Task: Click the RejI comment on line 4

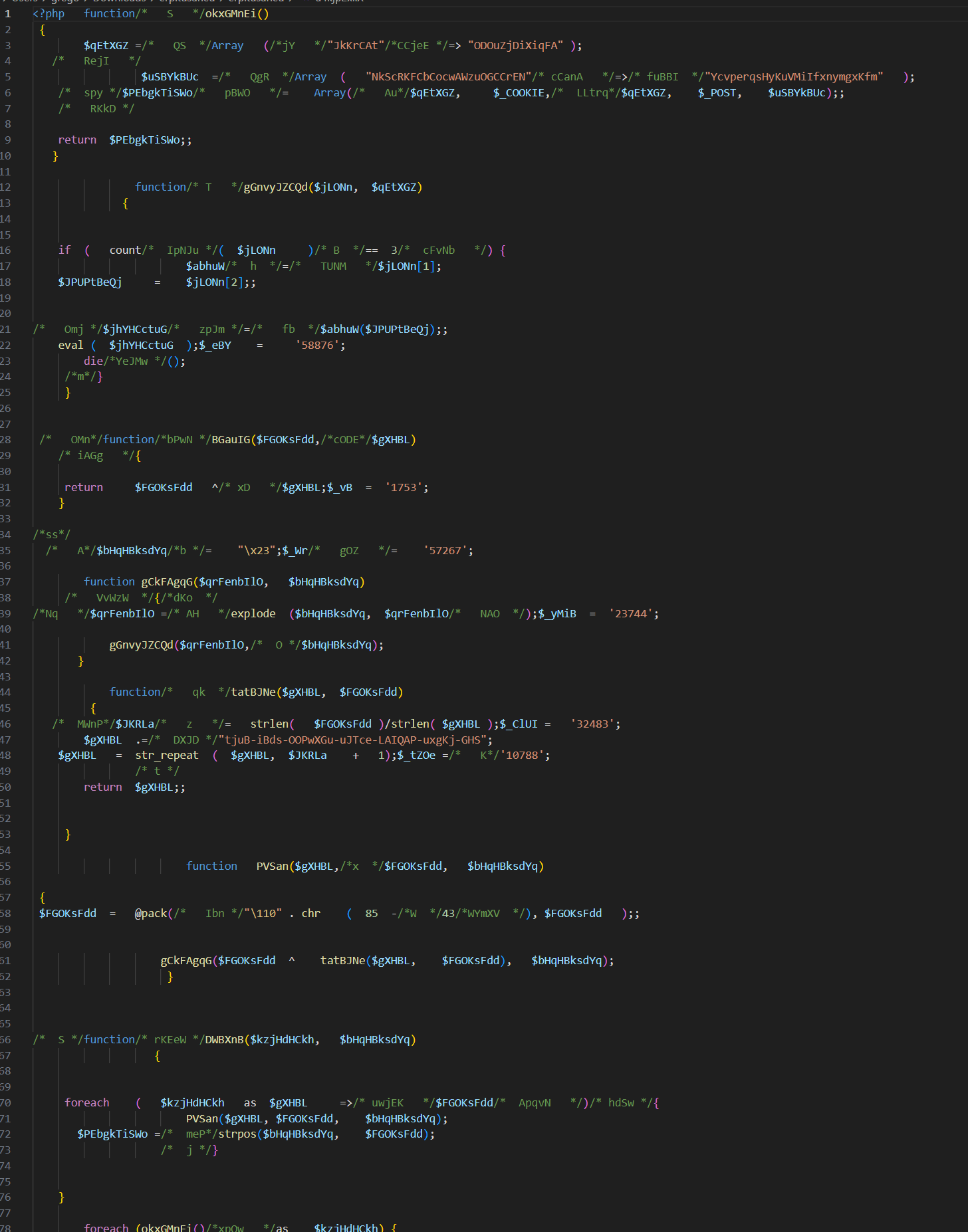Action: [x=96, y=60]
